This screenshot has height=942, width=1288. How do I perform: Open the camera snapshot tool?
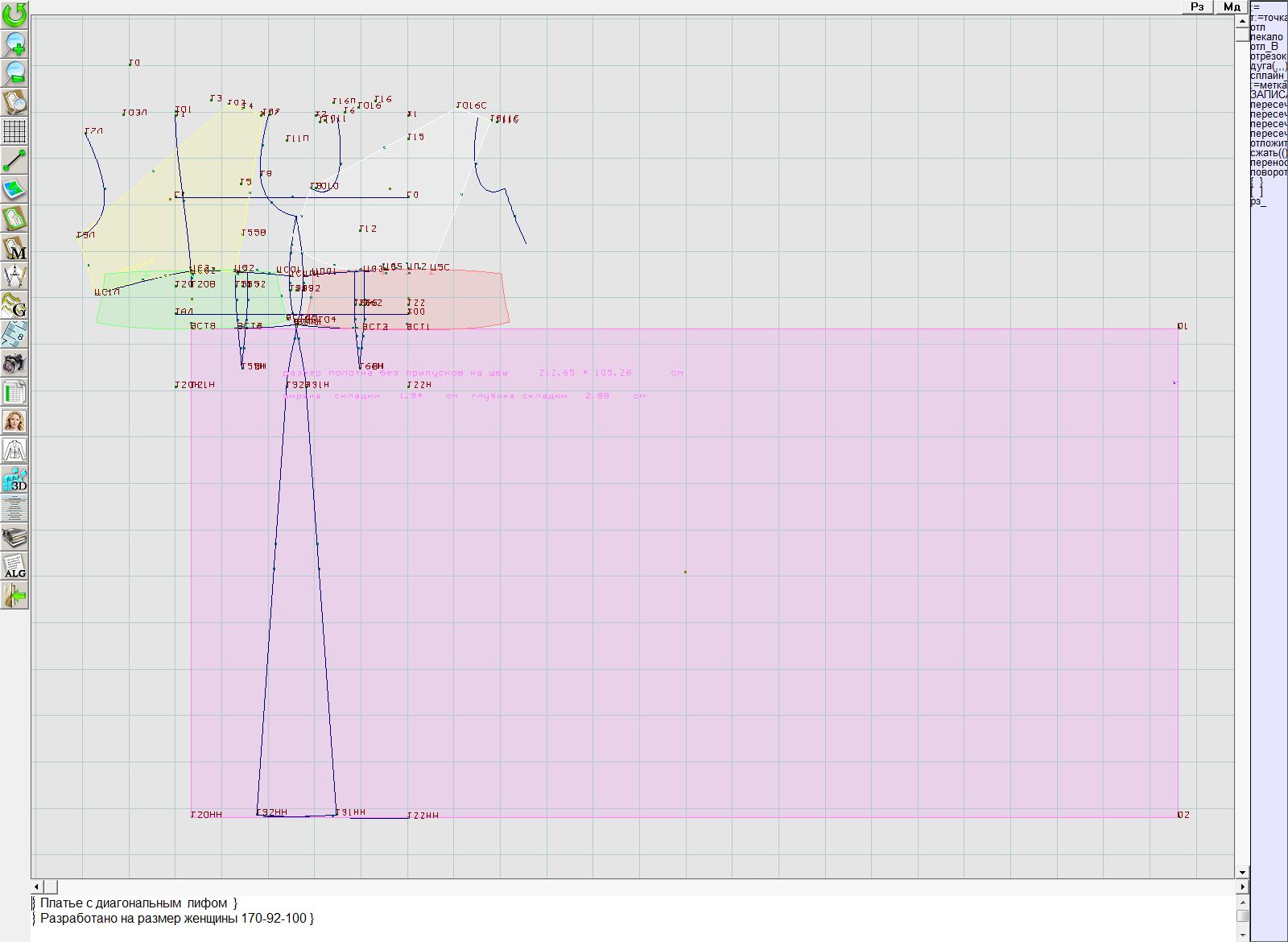pyautogui.click(x=14, y=363)
